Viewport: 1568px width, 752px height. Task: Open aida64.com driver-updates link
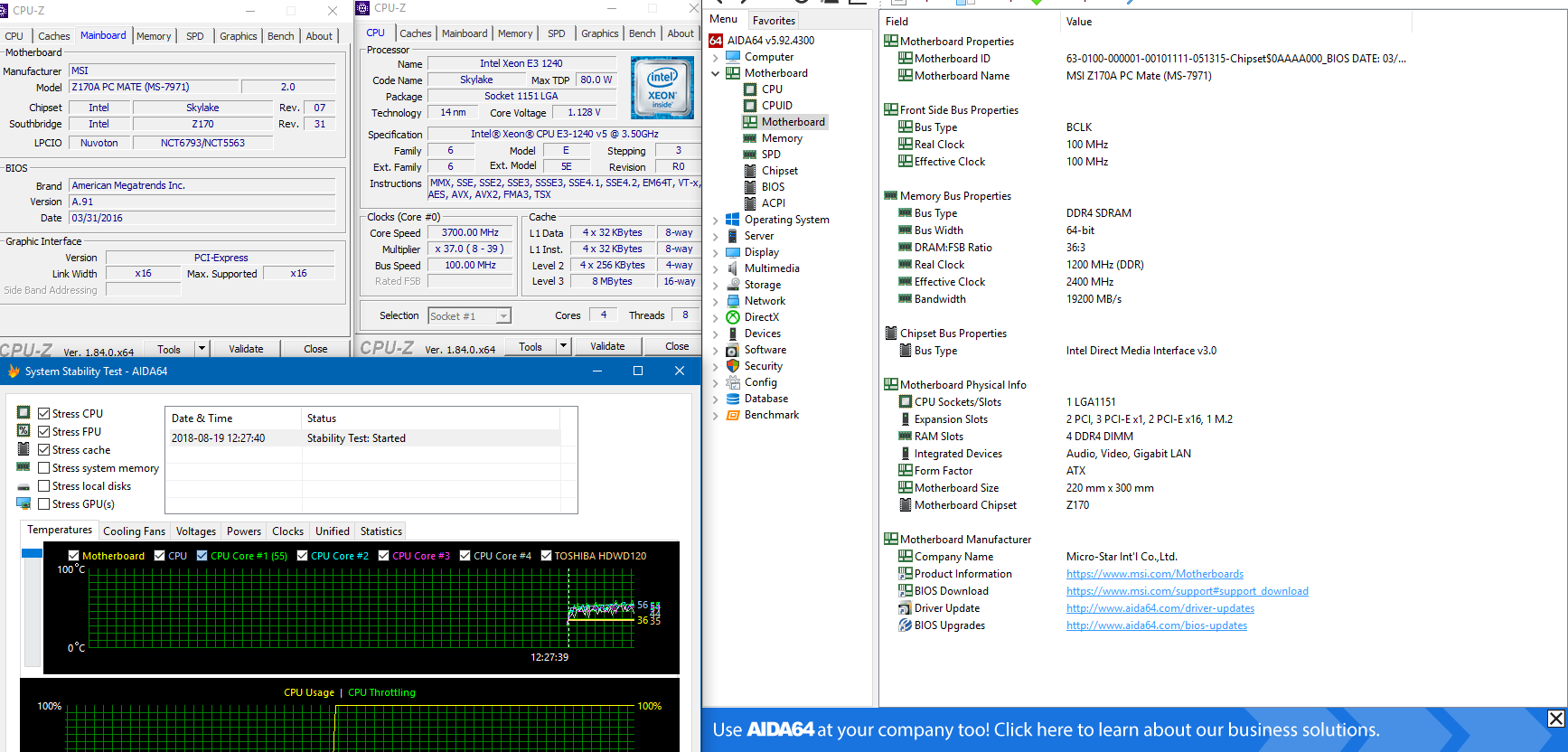pos(1160,608)
